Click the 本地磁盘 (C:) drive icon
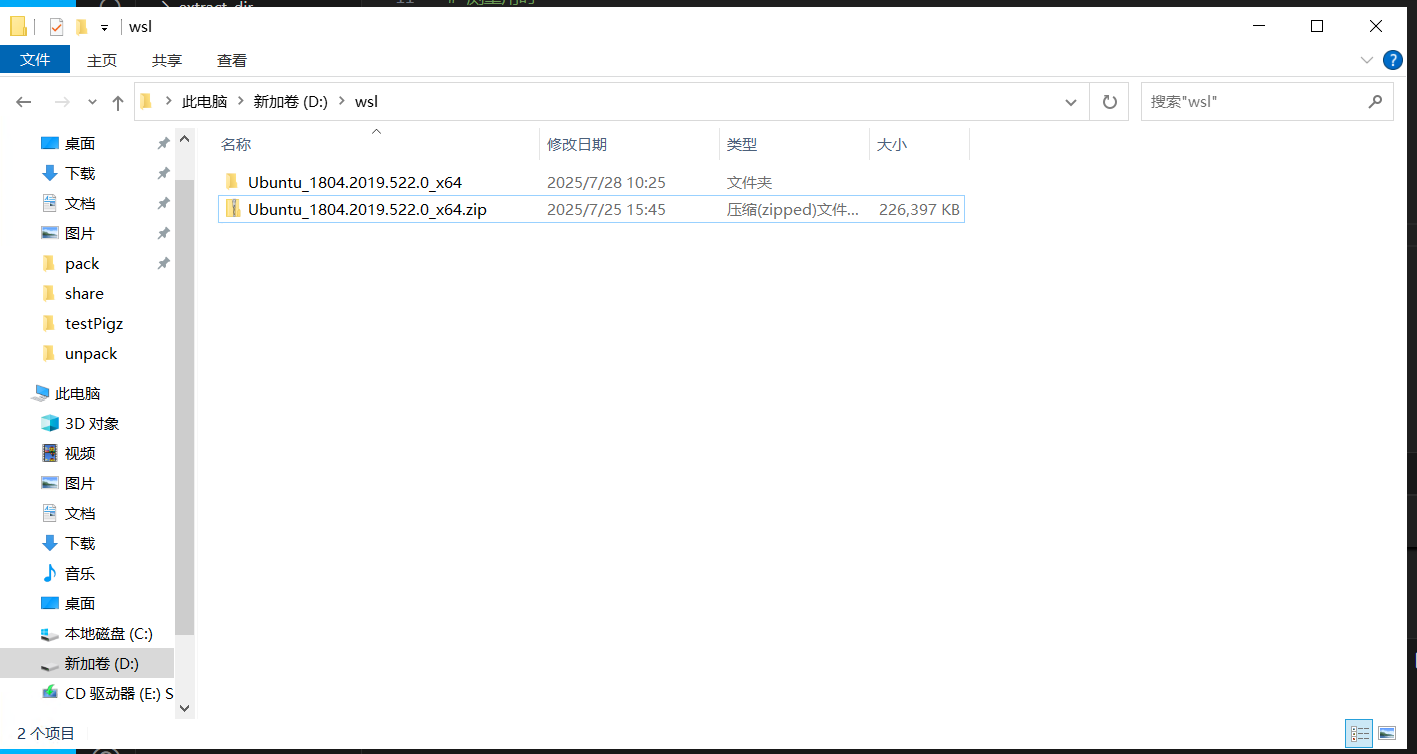The height and width of the screenshot is (754, 1417). 50,634
